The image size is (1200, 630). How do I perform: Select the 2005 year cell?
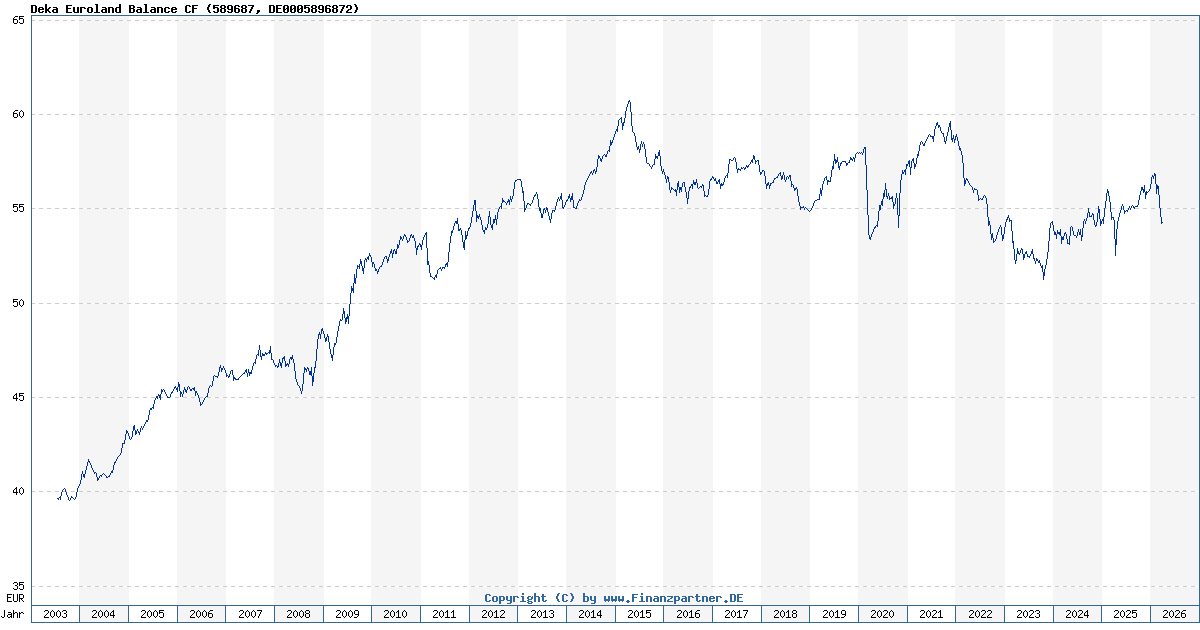(152, 614)
